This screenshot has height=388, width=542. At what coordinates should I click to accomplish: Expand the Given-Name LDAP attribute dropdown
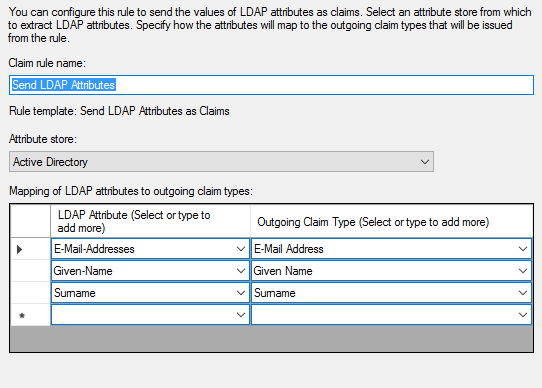coord(241,271)
